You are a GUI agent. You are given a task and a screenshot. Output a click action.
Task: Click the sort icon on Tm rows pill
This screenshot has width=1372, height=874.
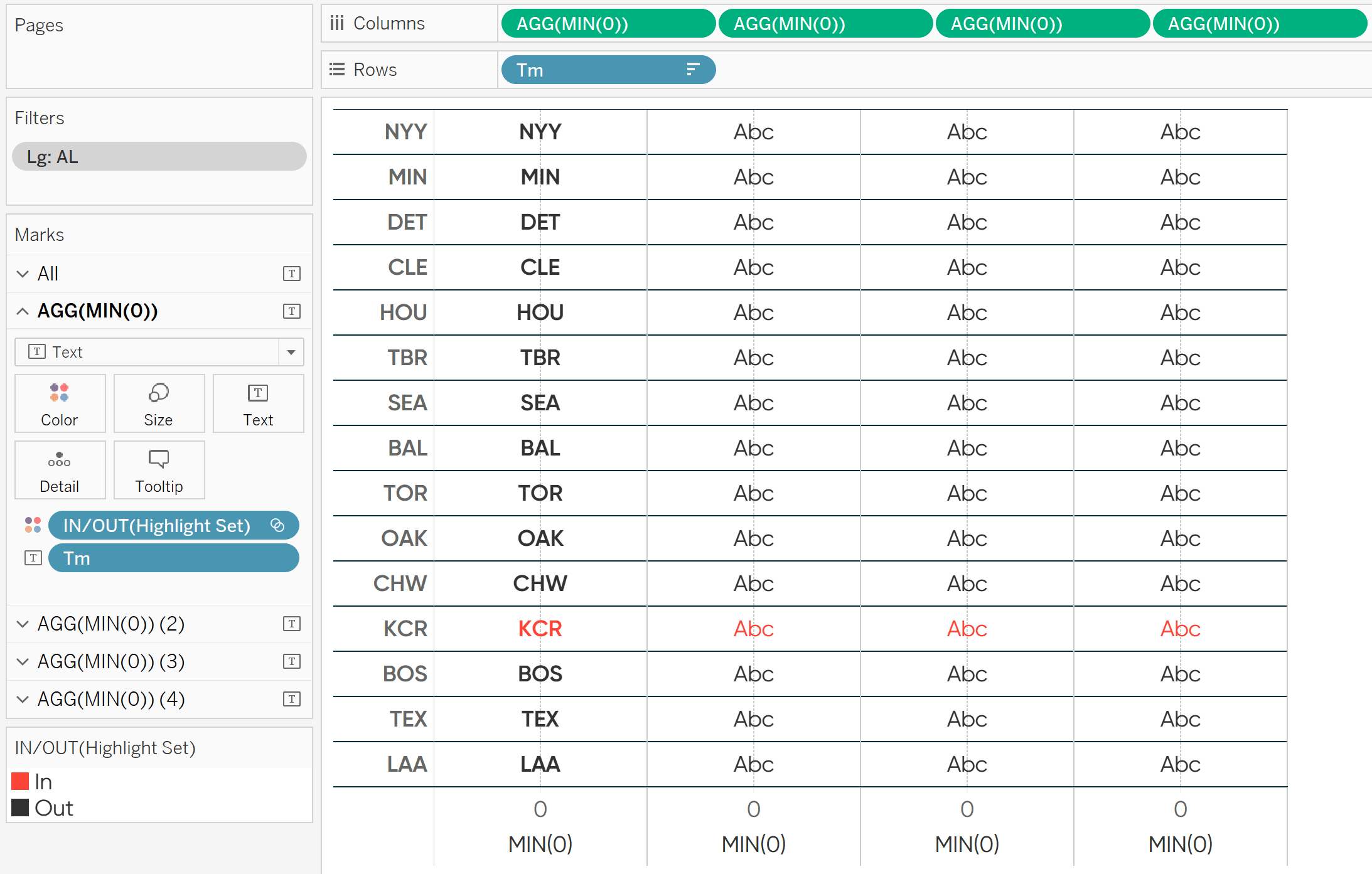coord(693,70)
